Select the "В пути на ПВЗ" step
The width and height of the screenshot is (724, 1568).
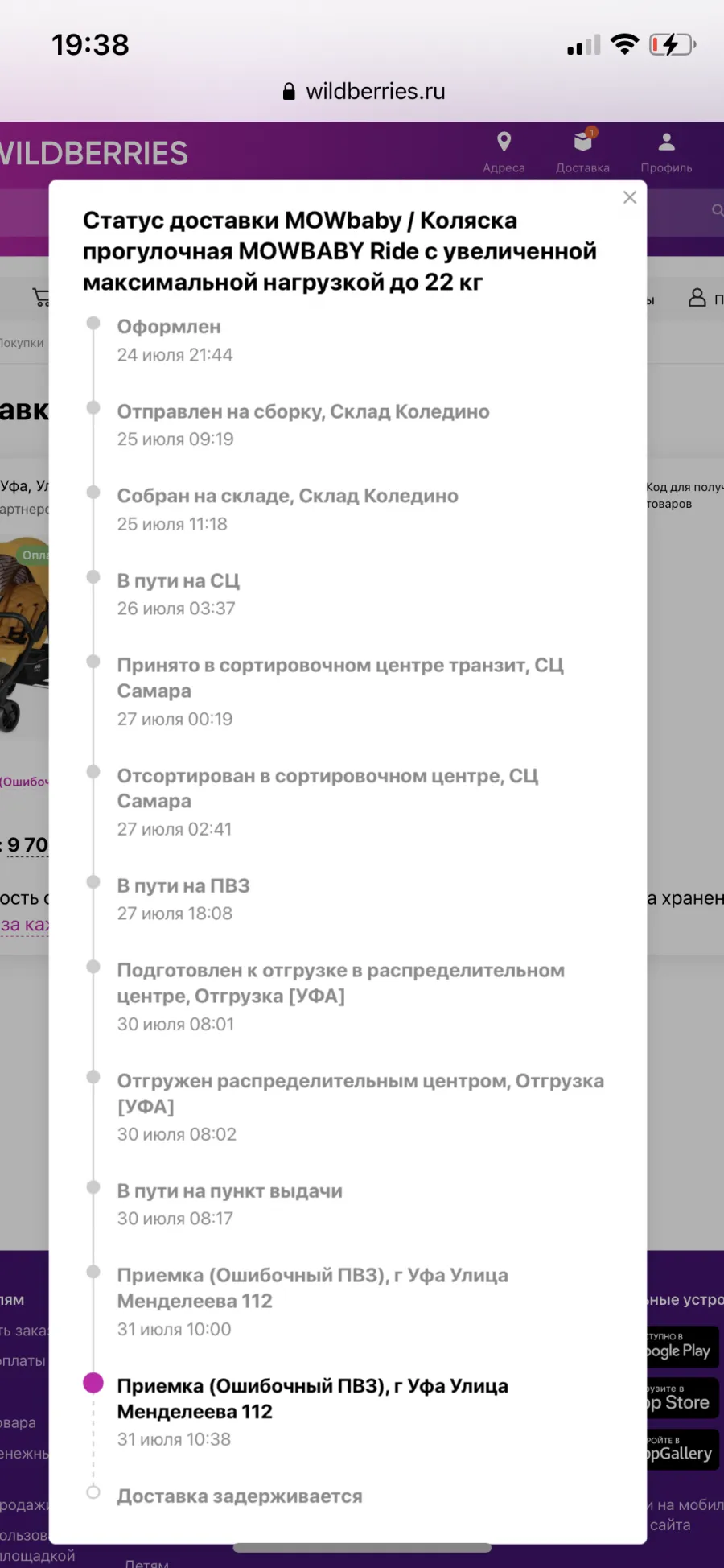[183, 885]
